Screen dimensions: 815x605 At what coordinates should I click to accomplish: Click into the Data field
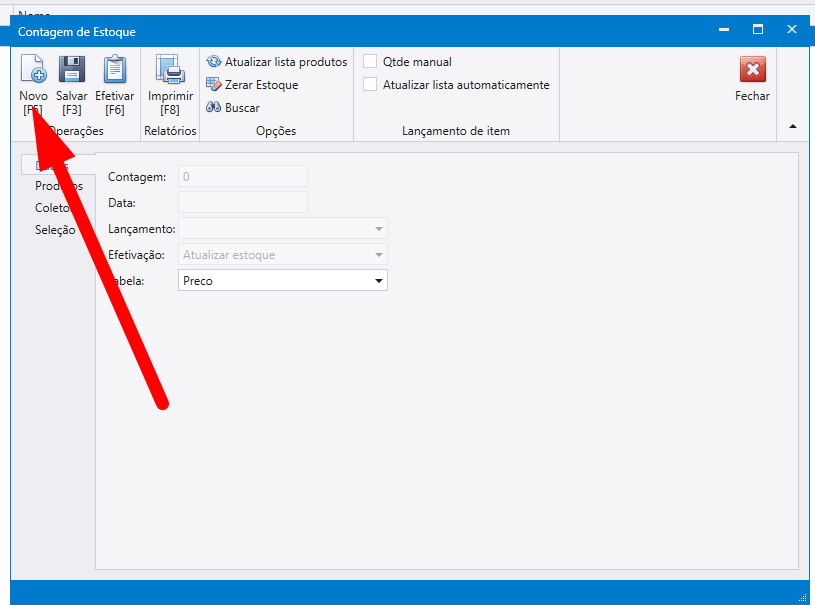(242, 202)
